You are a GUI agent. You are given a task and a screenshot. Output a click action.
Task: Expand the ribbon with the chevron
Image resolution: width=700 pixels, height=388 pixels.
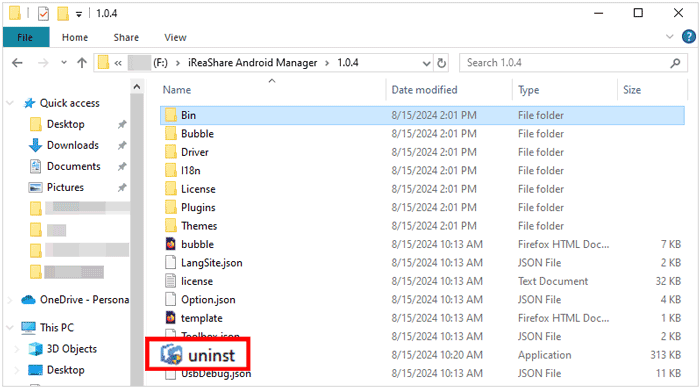pos(670,37)
